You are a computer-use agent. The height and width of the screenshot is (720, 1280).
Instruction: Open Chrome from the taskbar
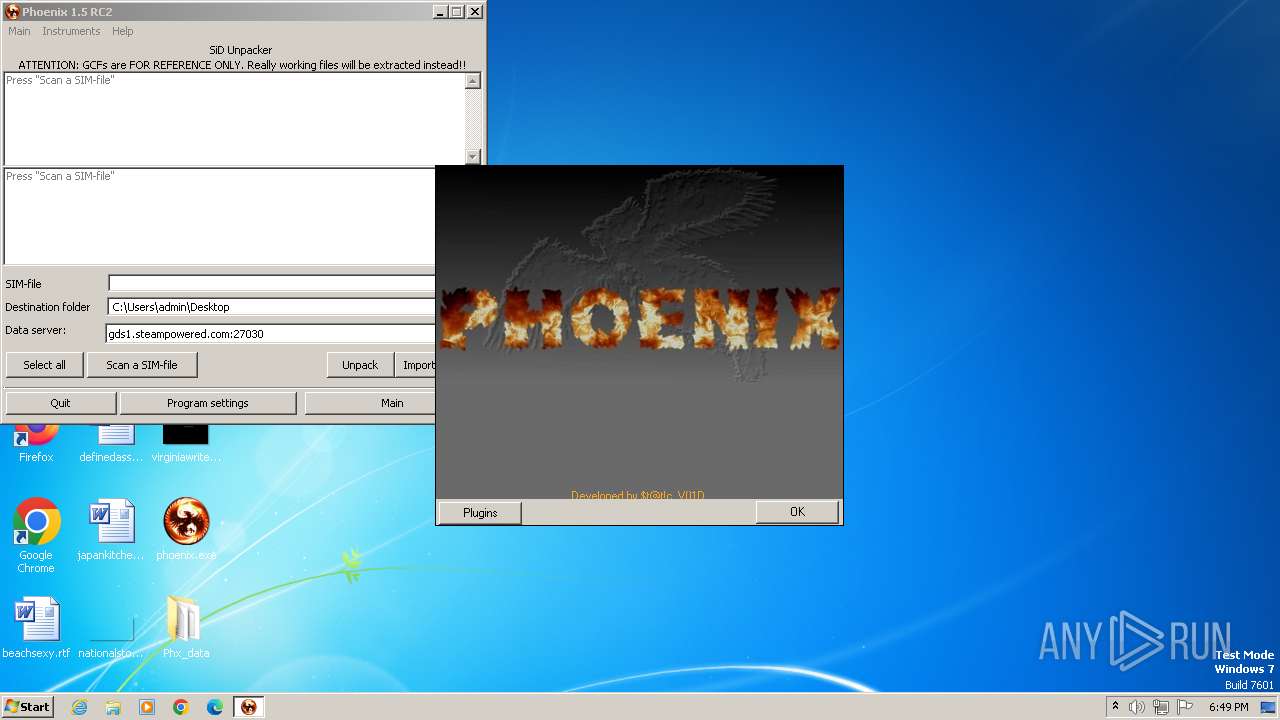tap(181, 707)
